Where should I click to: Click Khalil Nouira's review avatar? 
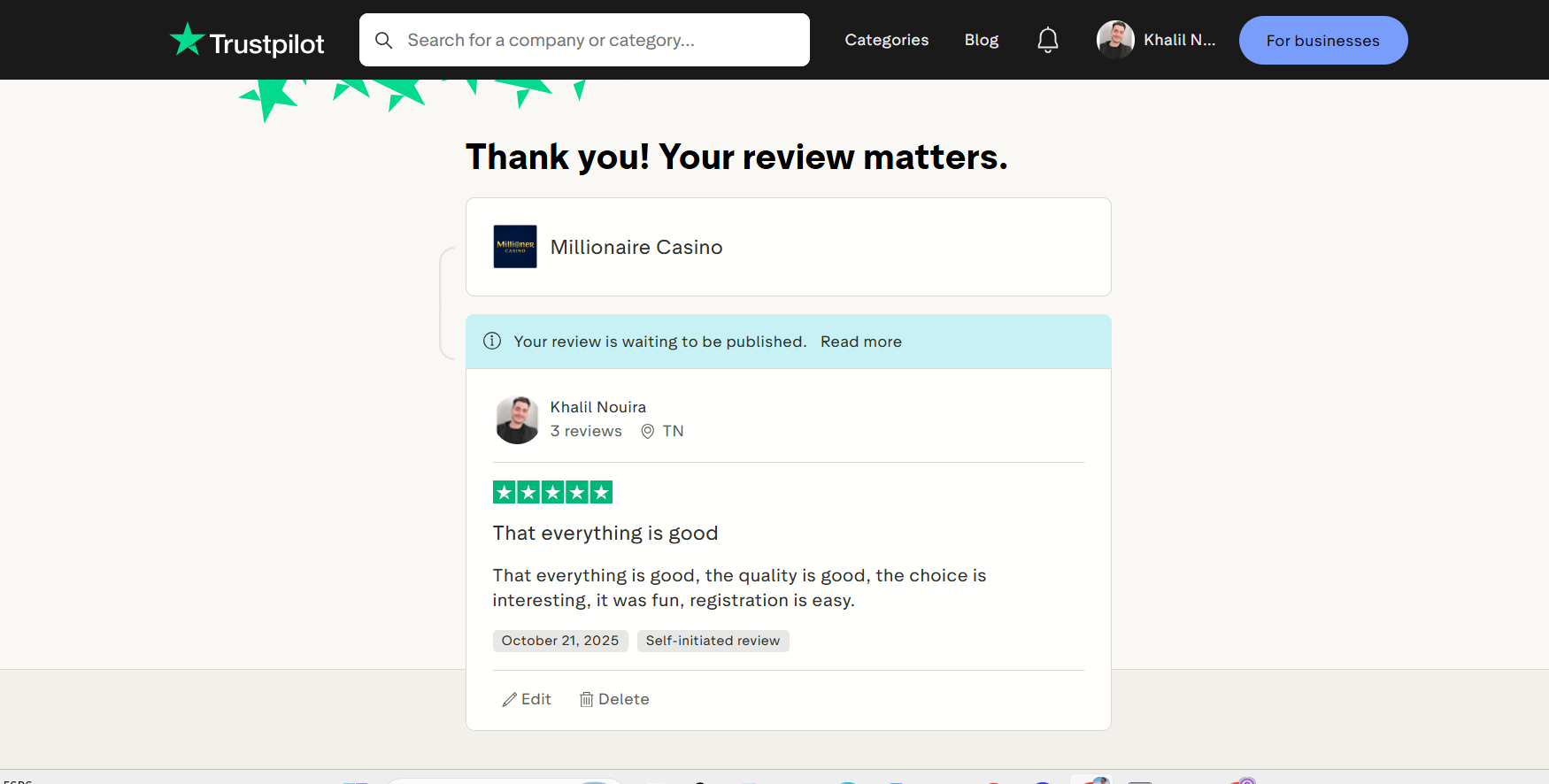pos(517,419)
